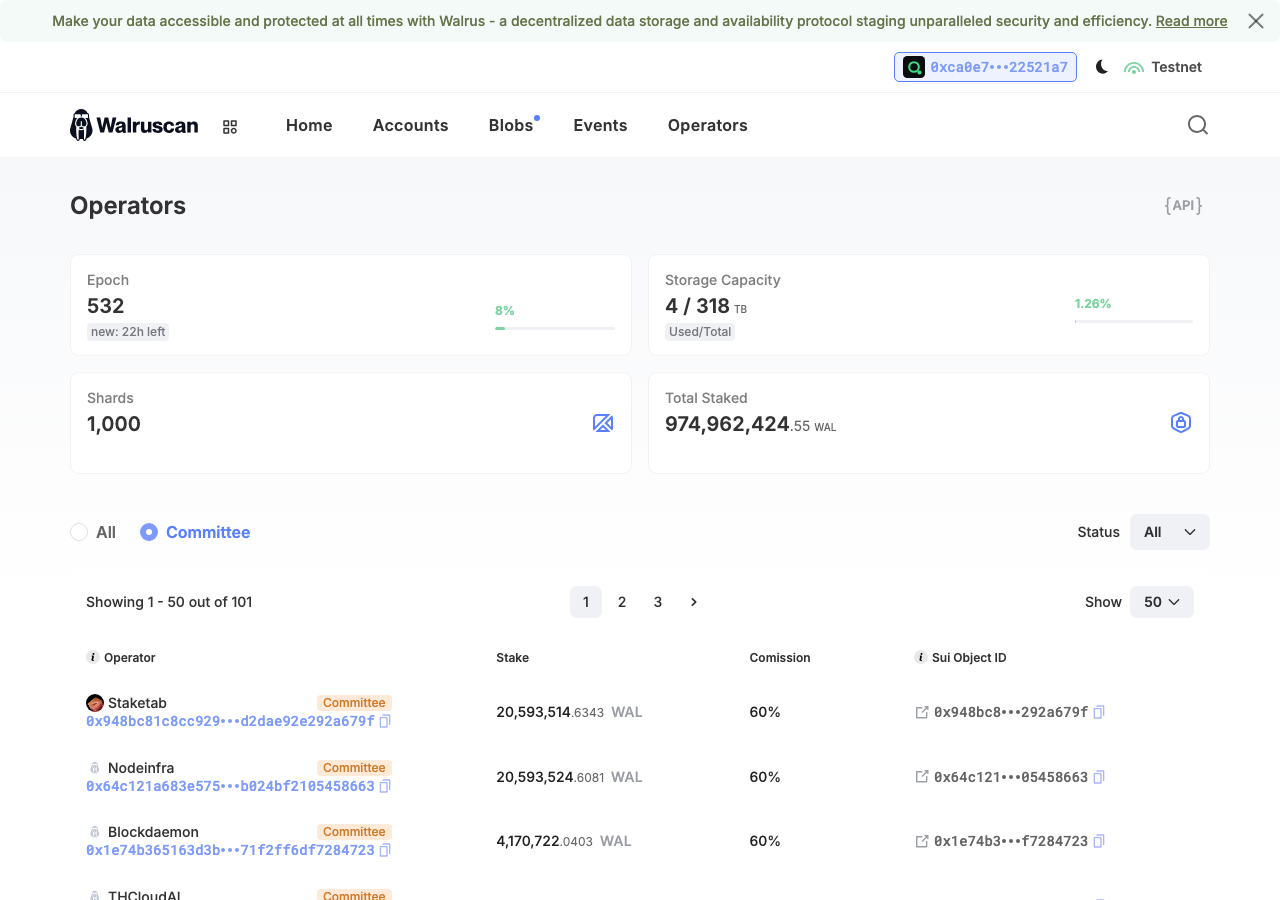Open the apps grid icon beside Walruscan
The width and height of the screenshot is (1280, 900).
pyautogui.click(x=230, y=127)
